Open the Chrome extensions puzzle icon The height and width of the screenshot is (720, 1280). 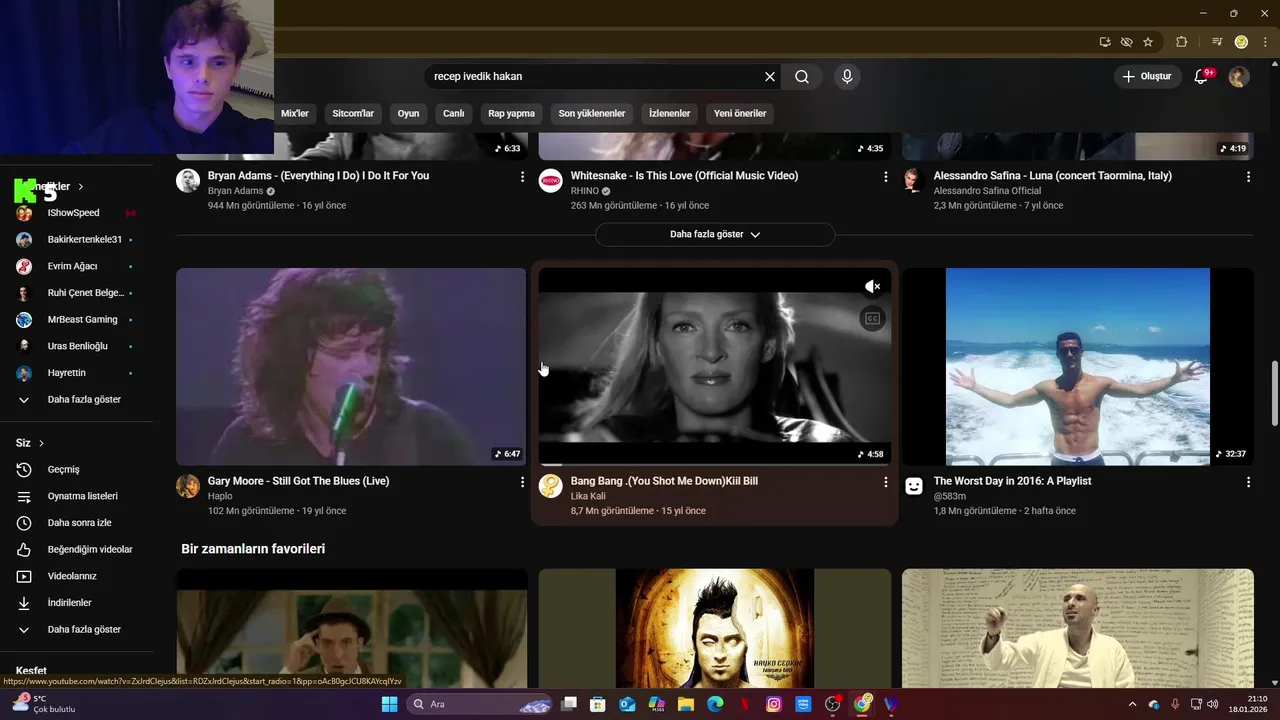(x=1181, y=42)
